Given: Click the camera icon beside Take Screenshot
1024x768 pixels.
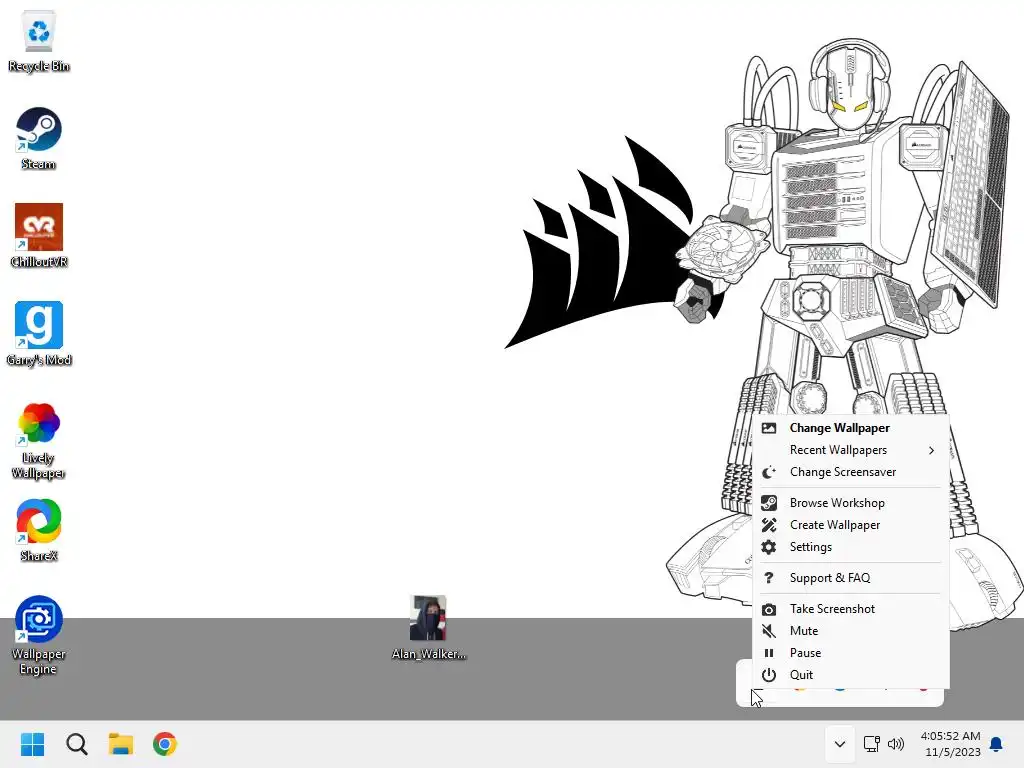Looking at the screenshot, I should 769,609.
